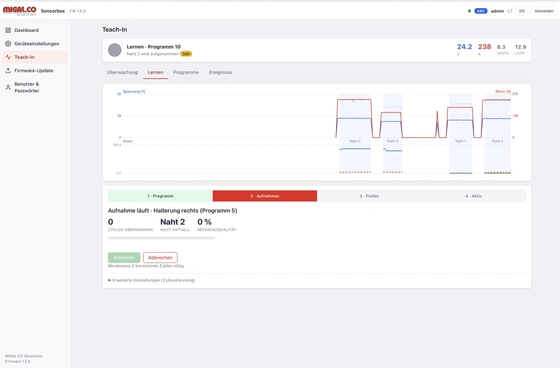Click the grey status circle beside Lernen

(115, 50)
